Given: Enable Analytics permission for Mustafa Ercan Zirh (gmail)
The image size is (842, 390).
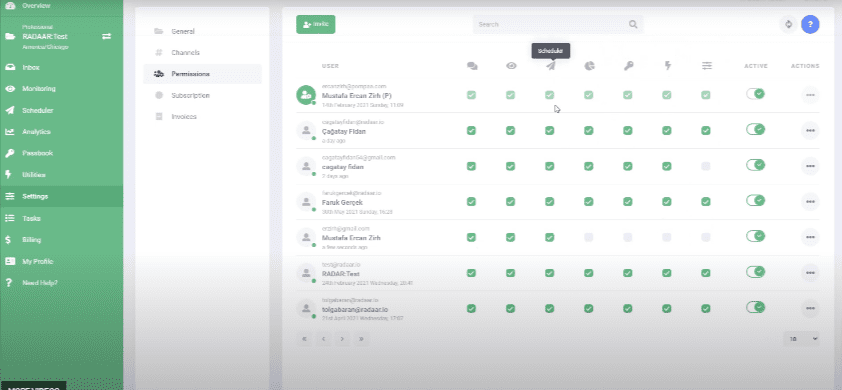Looking at the screenshot, I should coord(589,237).
